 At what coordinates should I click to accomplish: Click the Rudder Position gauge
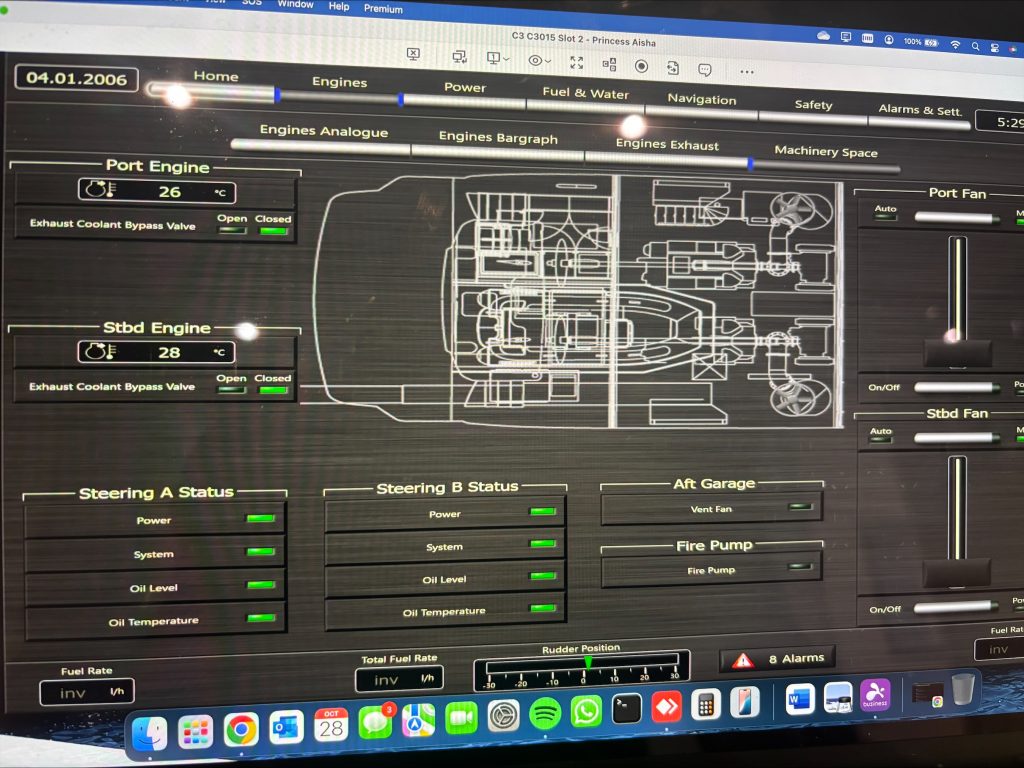click(x=582, y=669)
